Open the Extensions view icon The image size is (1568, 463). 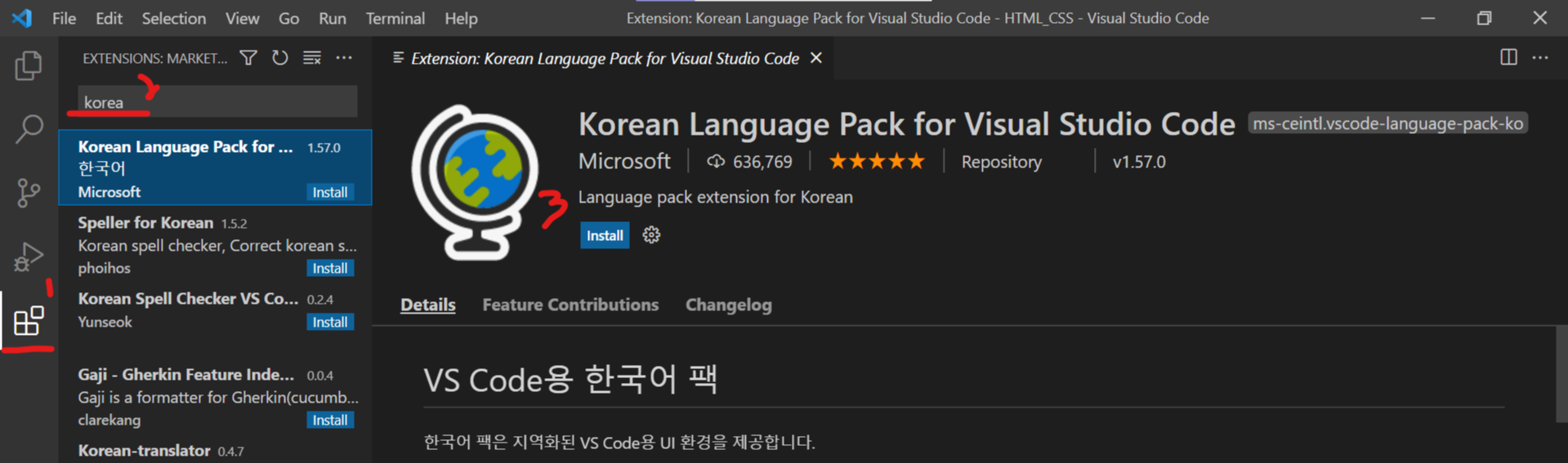pyautogui.click(x=29, y=320)
